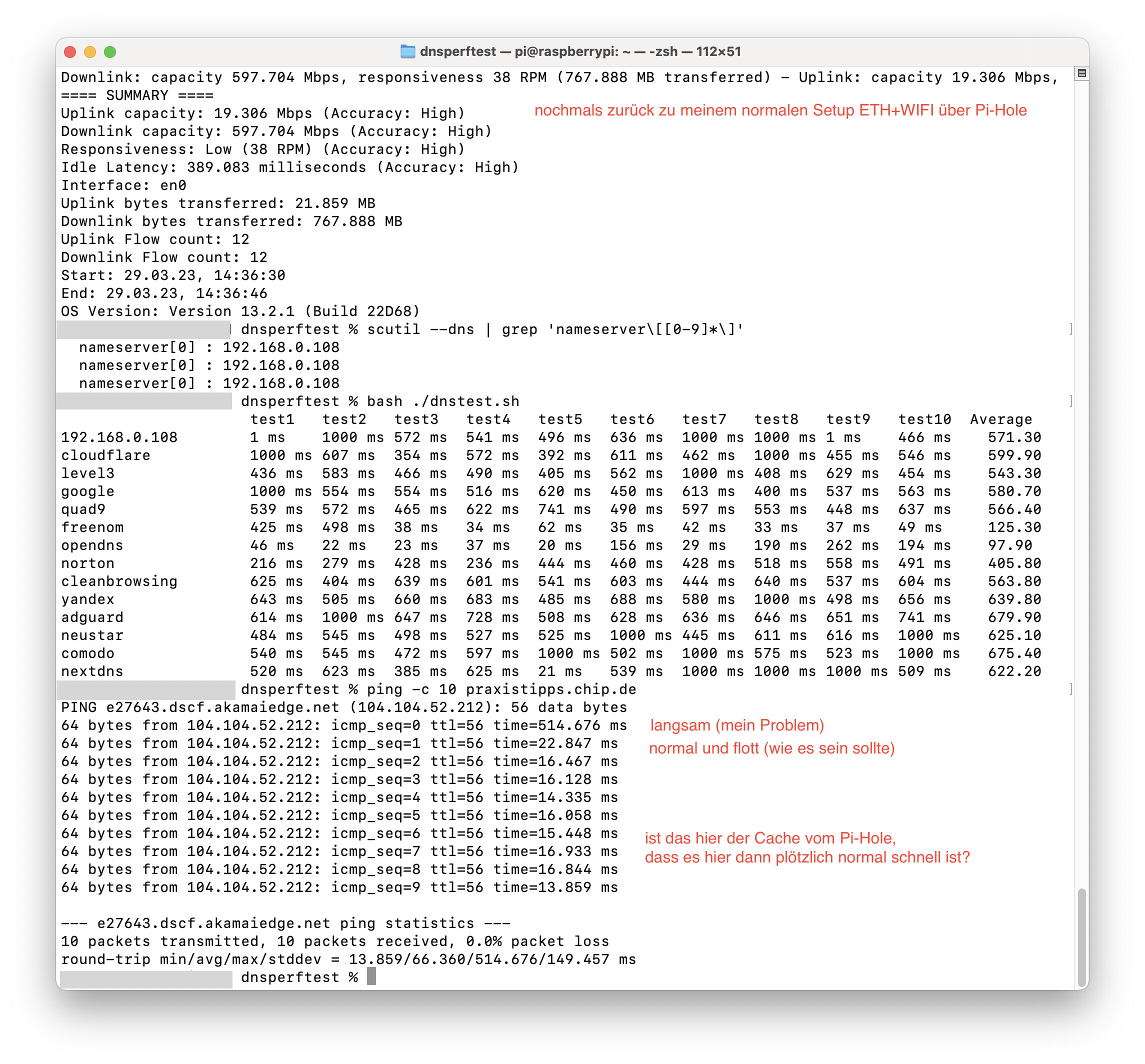Click the folder icon in the title bar
The image size is (1145, 1064).
407,51
